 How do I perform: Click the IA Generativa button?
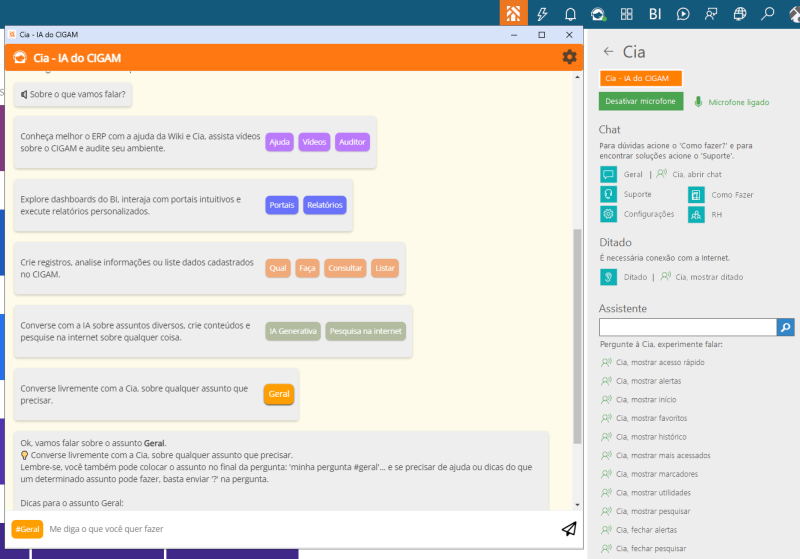tap(293, 331)
